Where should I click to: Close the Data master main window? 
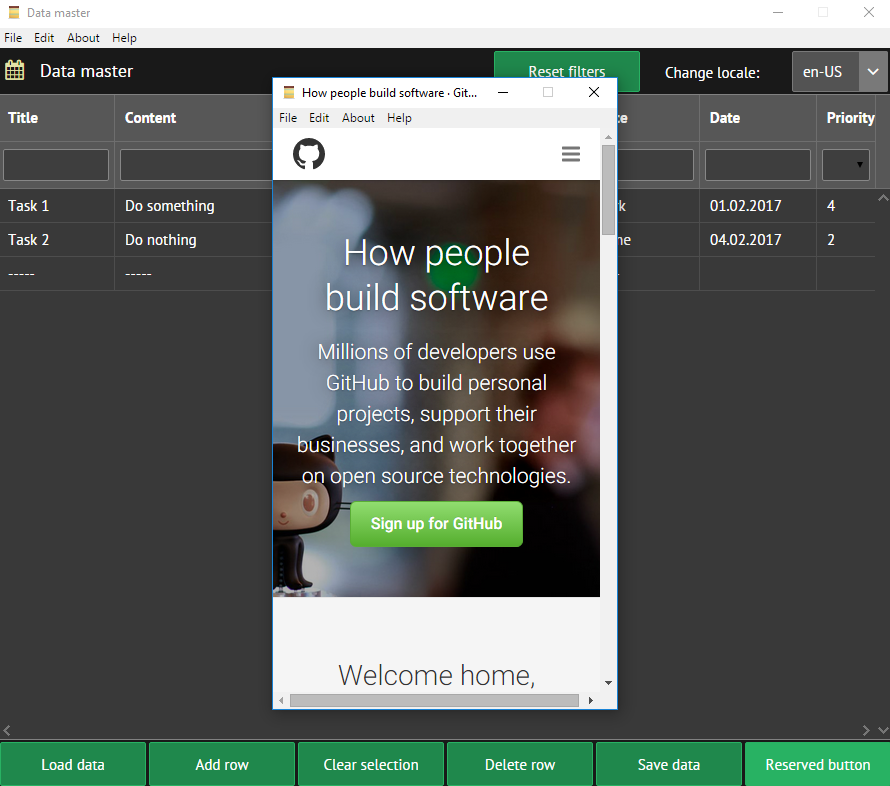point(868,12)
